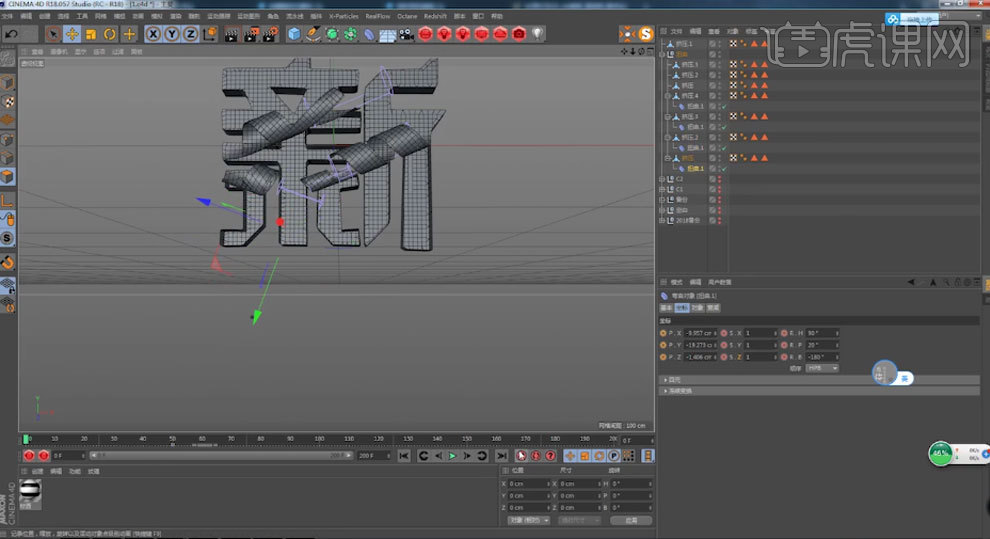Image resolution: width=990 pixels, height=539 pixels.
Task: Select the Spline Pen tool icon
Action: click(x=313, y=34)
